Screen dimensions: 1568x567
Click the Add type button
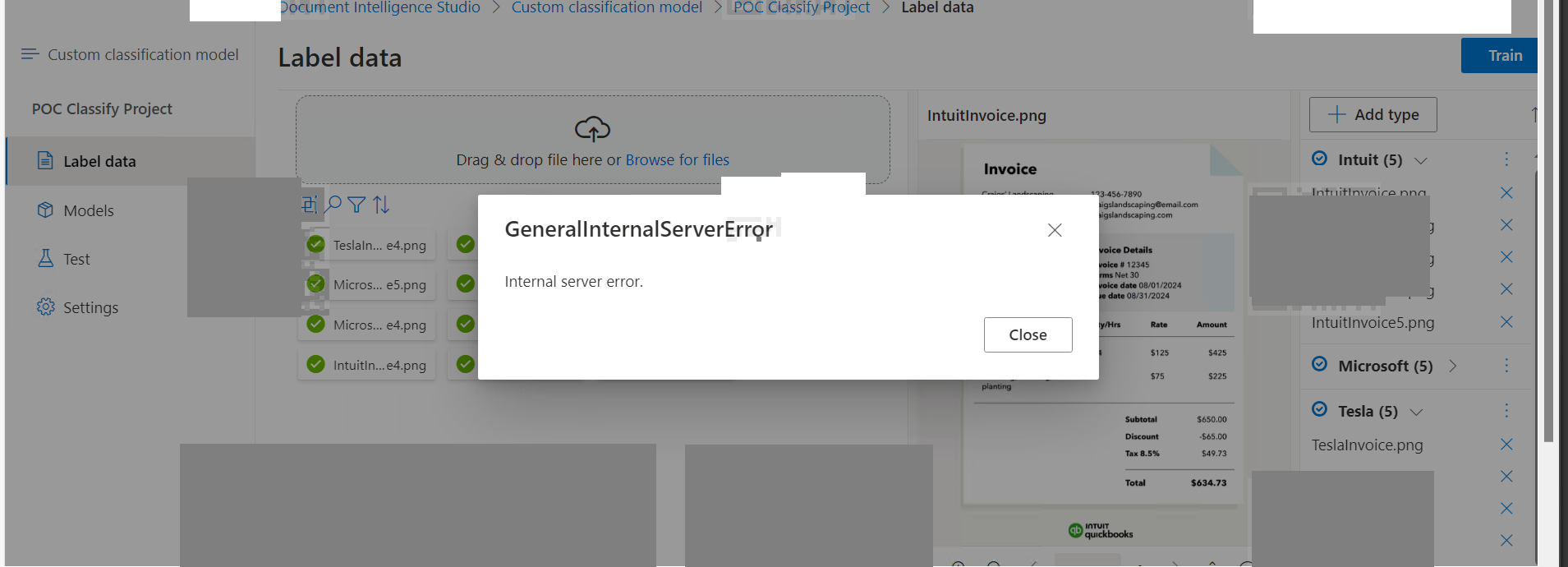[x=1373, y=114]
